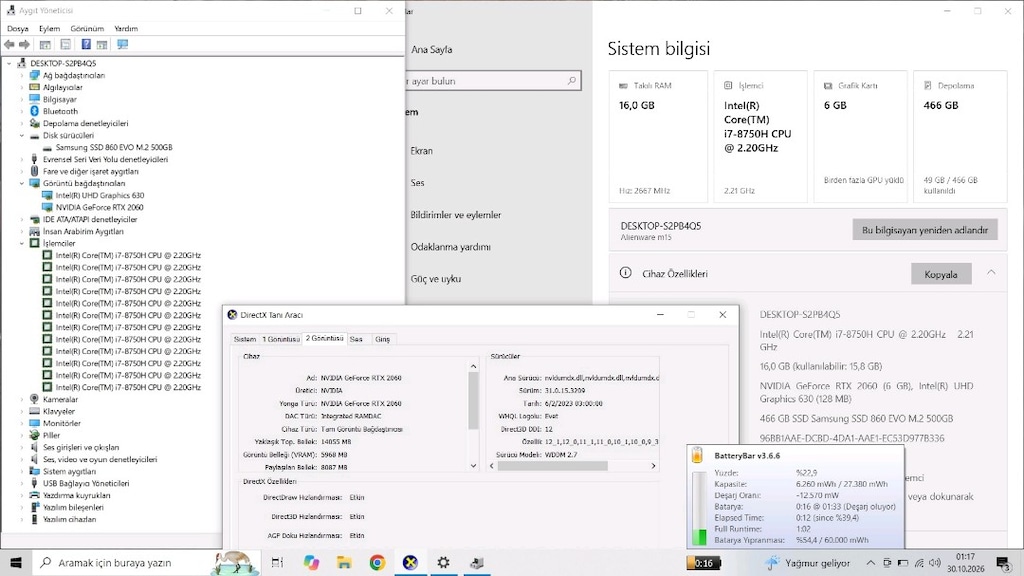Click the Samsung SSD 860 EVO disk icon

(x=47, y=148)
